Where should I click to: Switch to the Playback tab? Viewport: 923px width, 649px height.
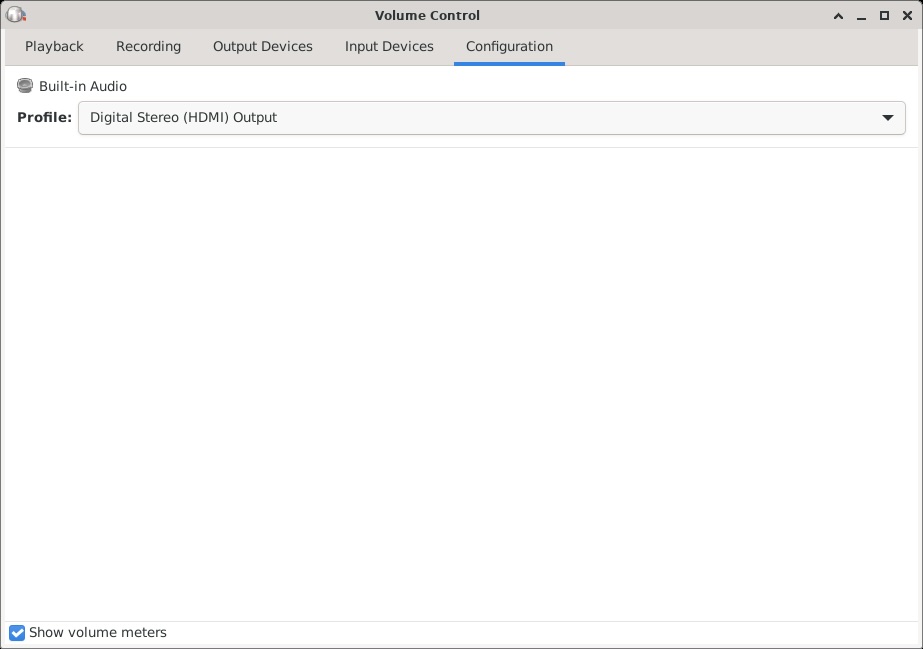coord(54,47)
